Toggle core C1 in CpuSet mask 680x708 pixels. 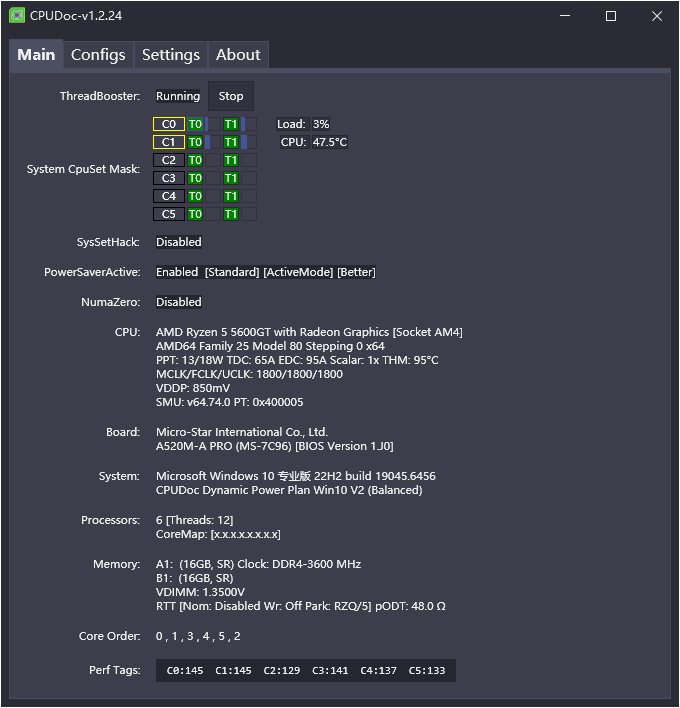(x=169, y=142)
